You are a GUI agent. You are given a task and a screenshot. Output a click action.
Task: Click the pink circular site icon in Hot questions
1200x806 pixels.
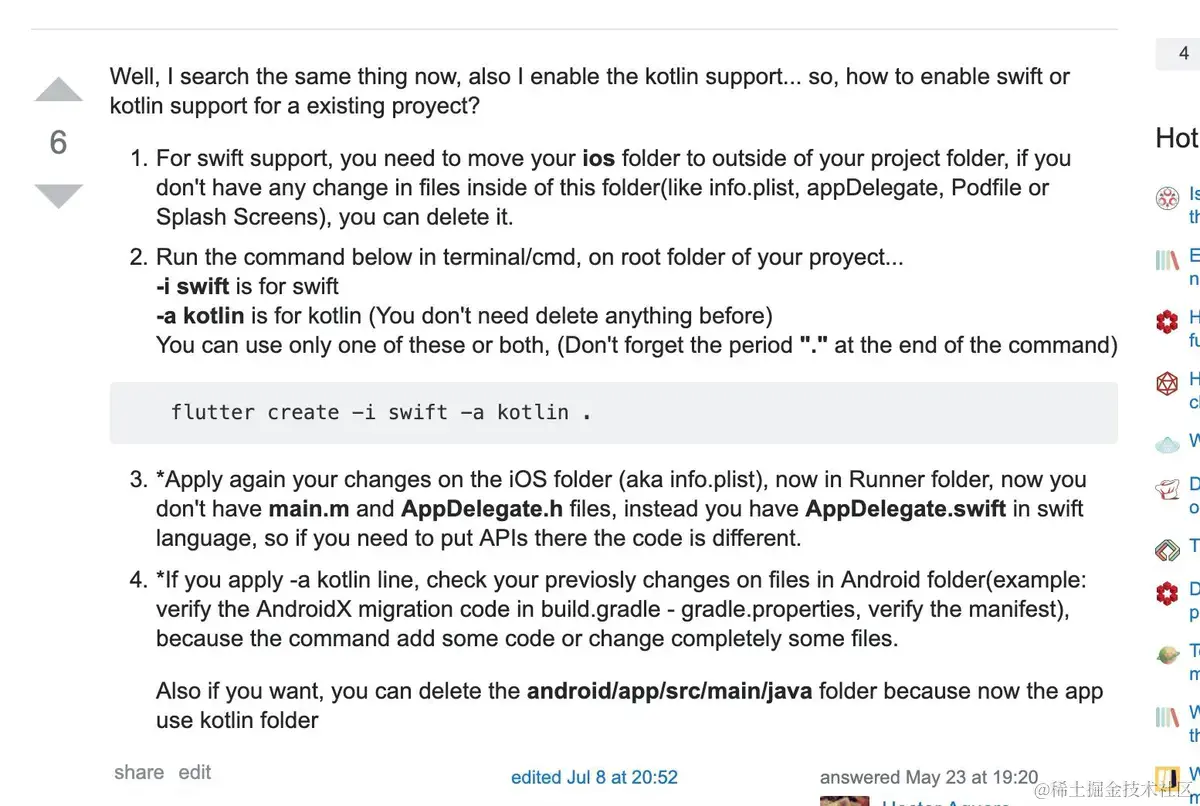[x=1167, y=198]
